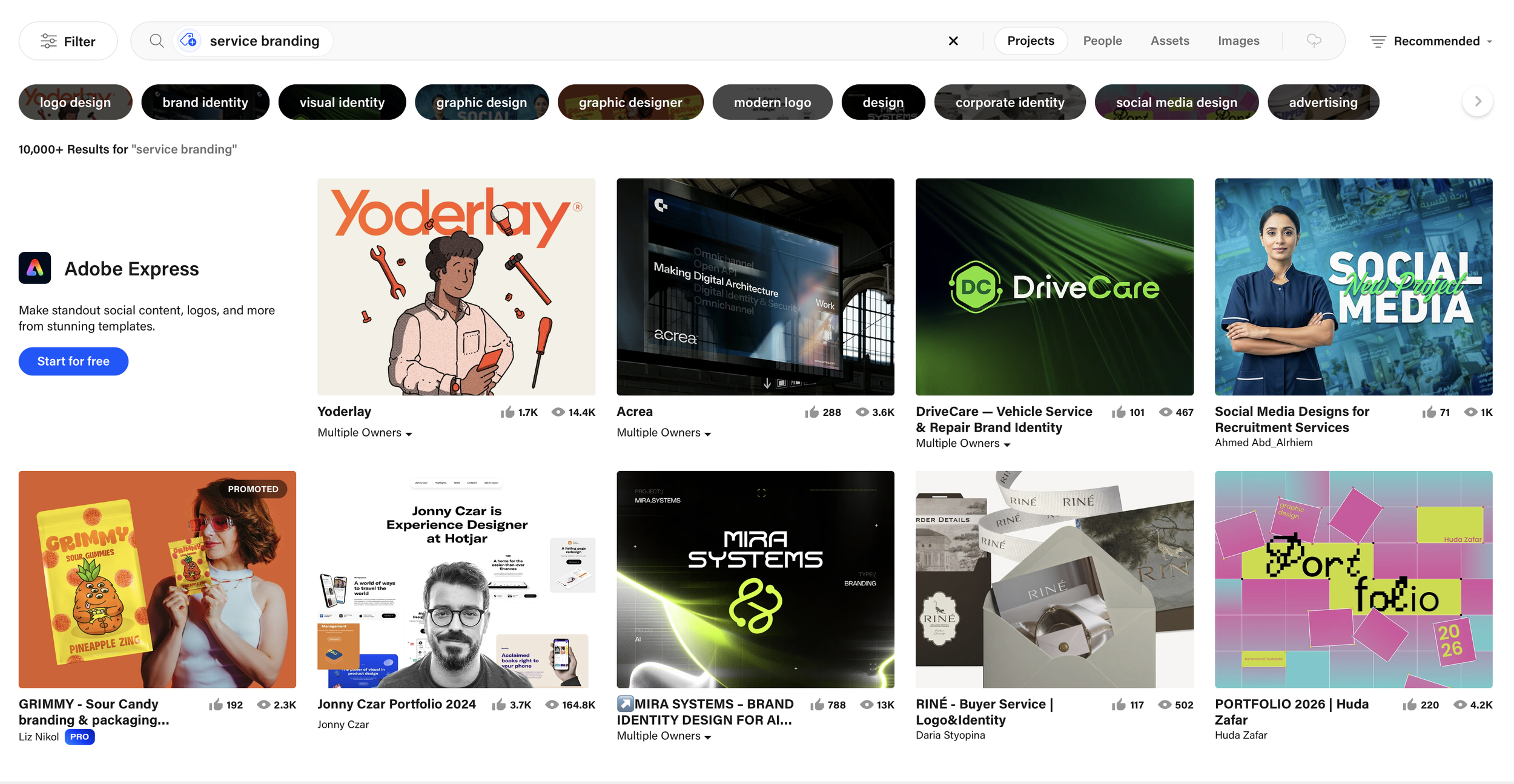This screenshot has width=1514, height=784.
Task: Select the social media design tag
Action: tap(1176, 102)
